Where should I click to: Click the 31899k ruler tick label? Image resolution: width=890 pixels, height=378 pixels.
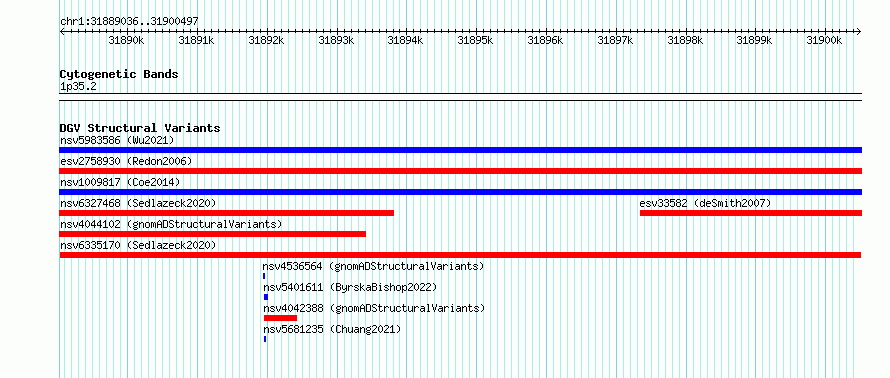[x=754, y=40]
